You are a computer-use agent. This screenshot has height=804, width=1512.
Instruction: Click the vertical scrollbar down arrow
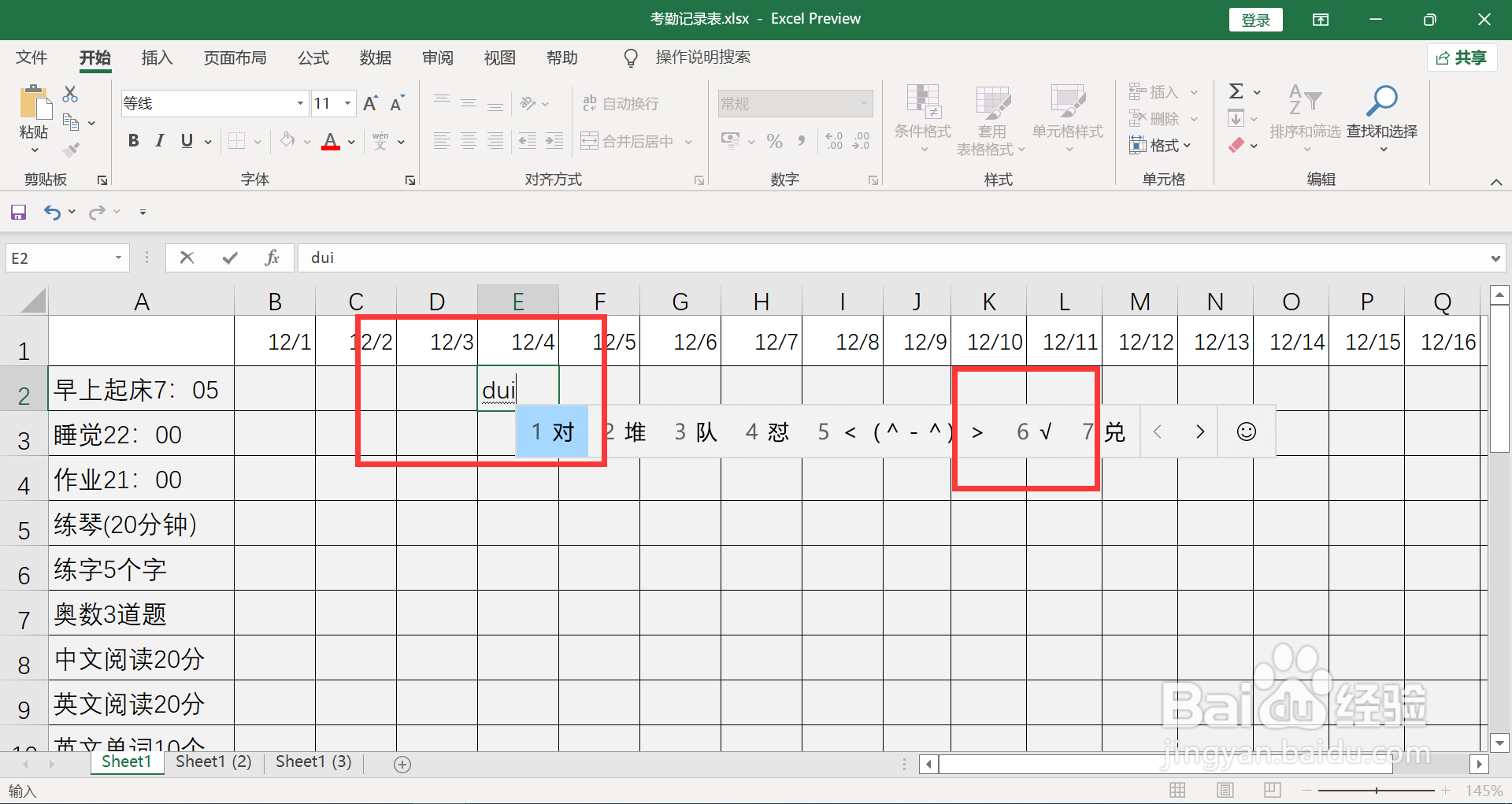pyautogui.click(x=1499, y=743)
